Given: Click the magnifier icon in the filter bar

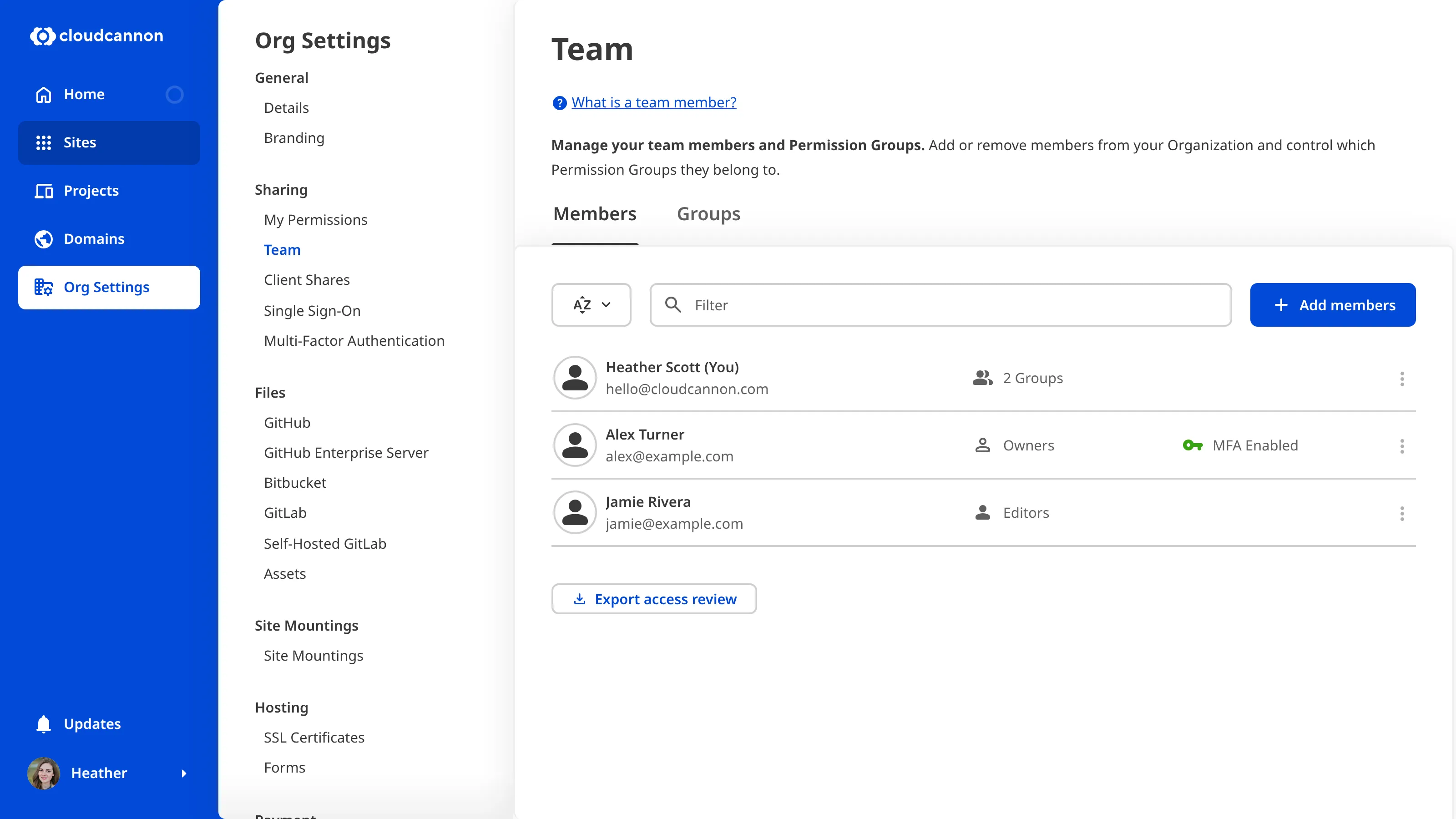Looking at the screenshot, I should tap(673, 305).
